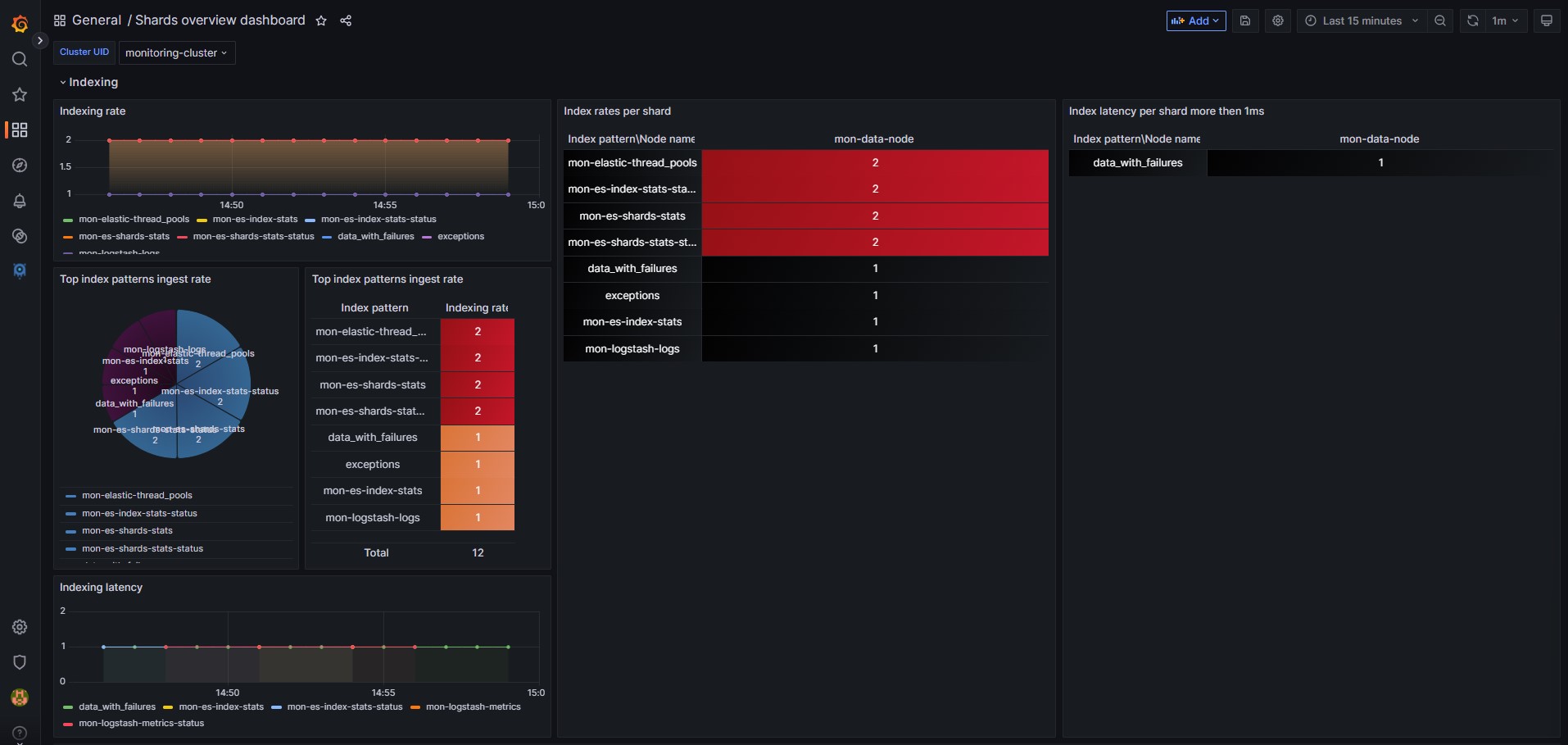This screenshot has width=1568, height=745.
Task: Open the Dashboards sidebar icon
Action: 19,129
